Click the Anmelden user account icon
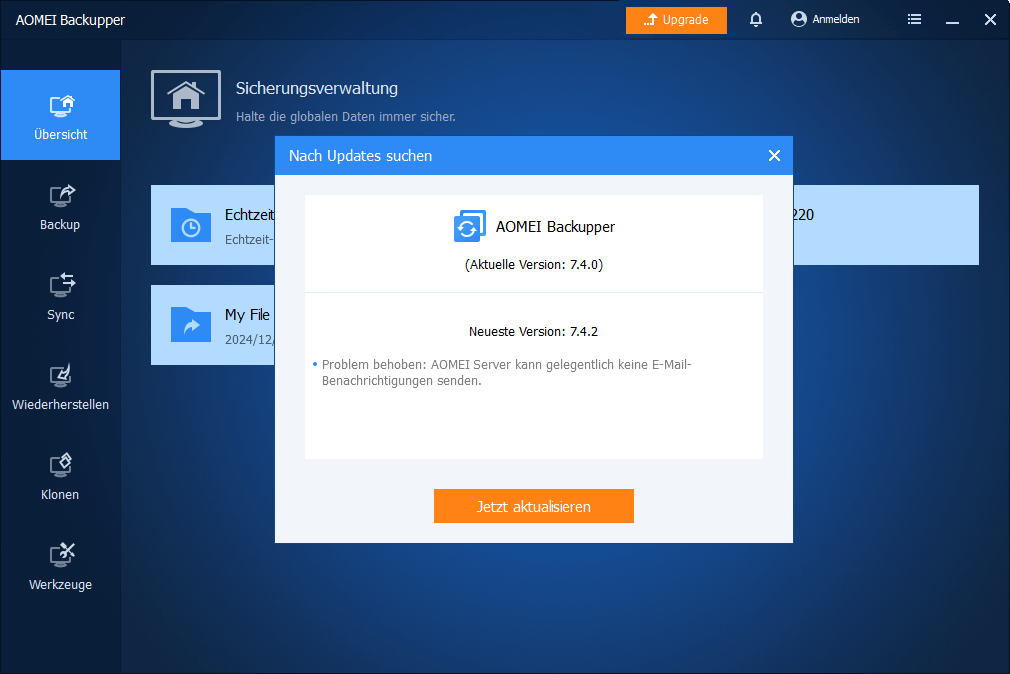The image size is (1010, 674). (x=799, y=19)
